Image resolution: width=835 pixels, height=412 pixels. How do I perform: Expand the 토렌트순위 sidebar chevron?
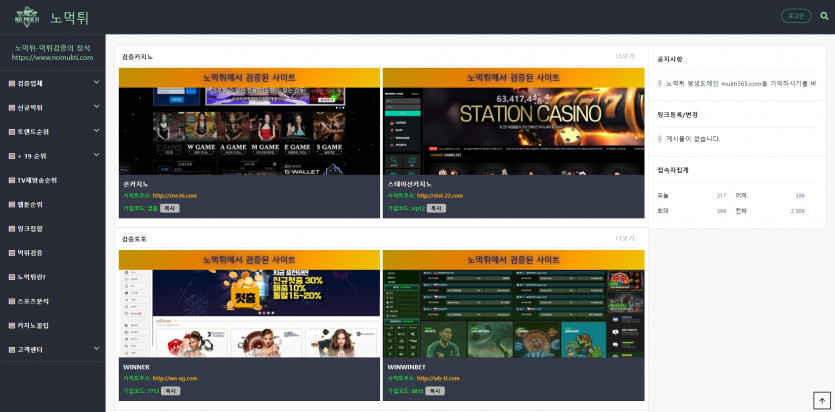tap(96, 131)
